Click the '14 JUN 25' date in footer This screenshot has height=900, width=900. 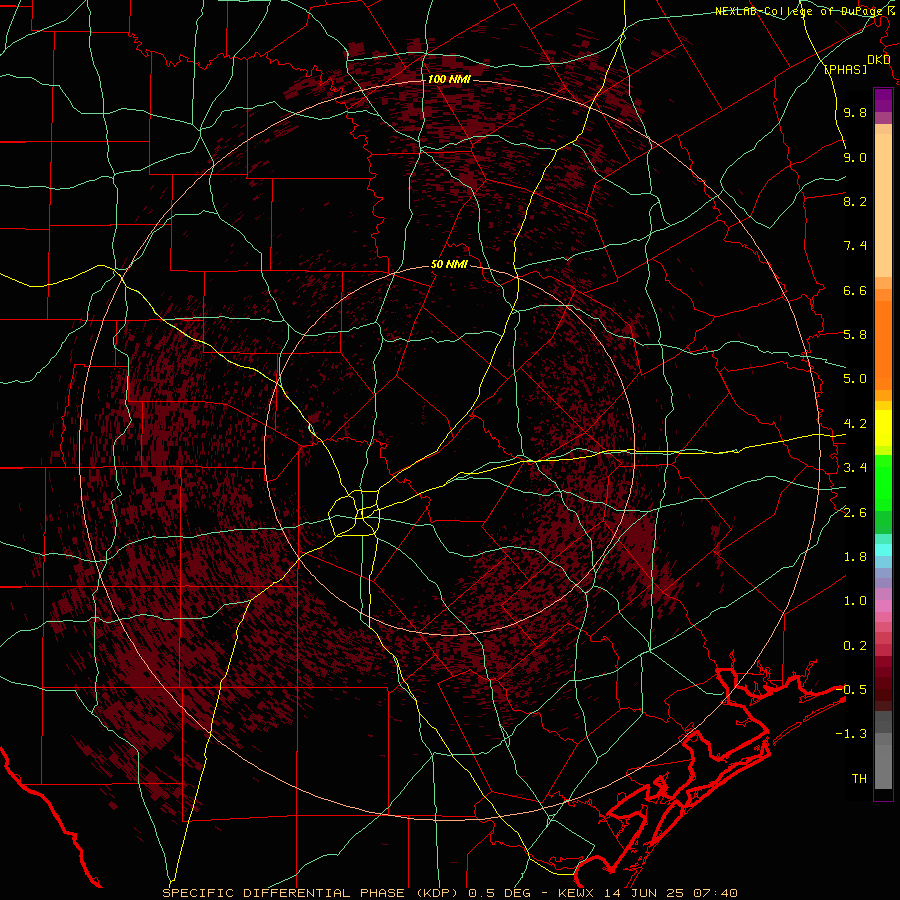[x=642, y=893]
